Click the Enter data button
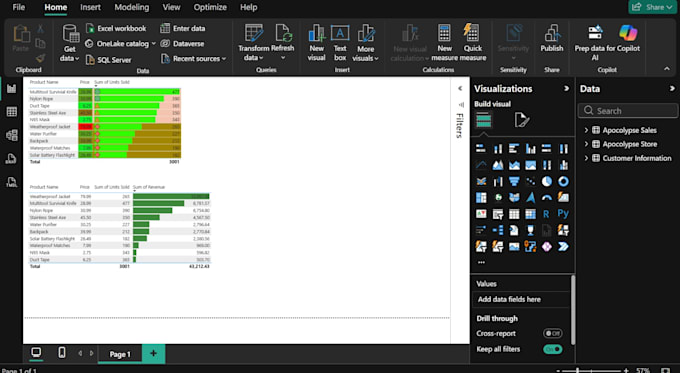The image size is (680, 373). click(183, 28)
